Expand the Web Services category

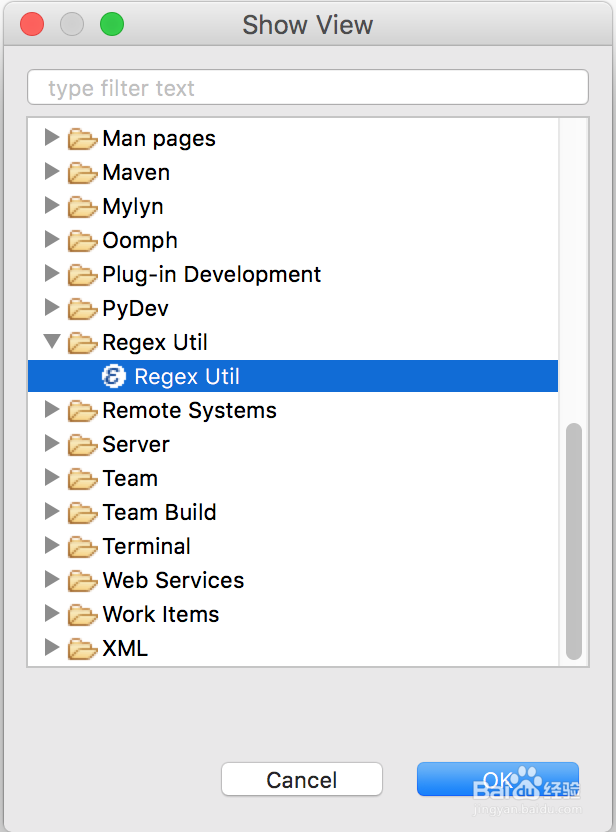(52, 580)
